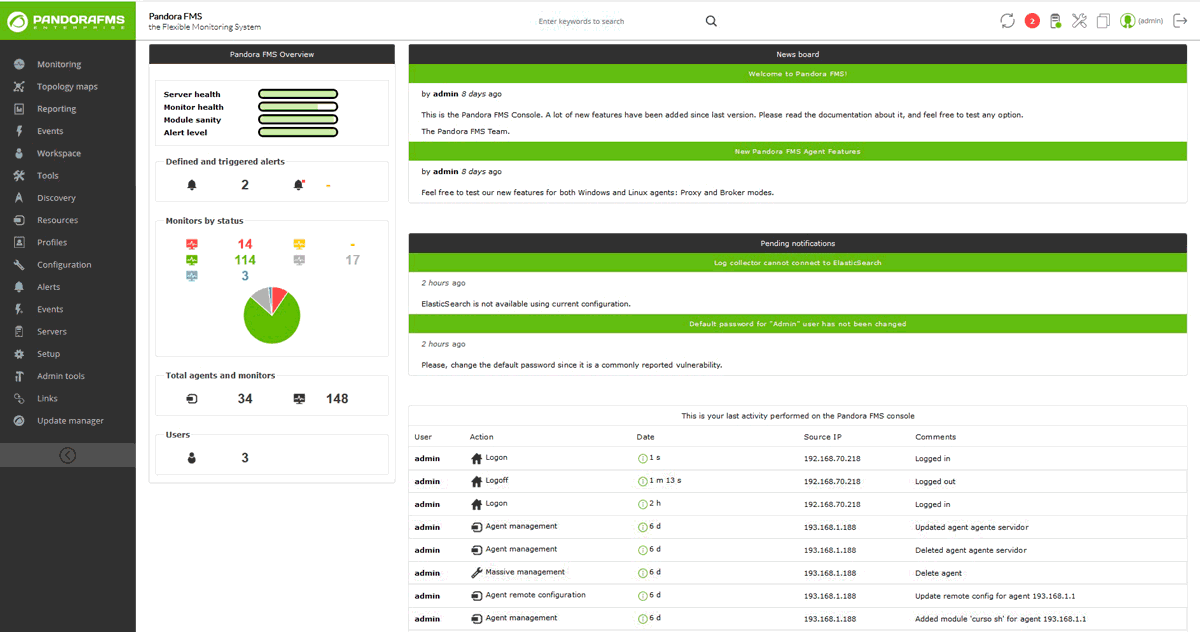Click total monitors count 148
1200x632 pixels.
[337, 399]
